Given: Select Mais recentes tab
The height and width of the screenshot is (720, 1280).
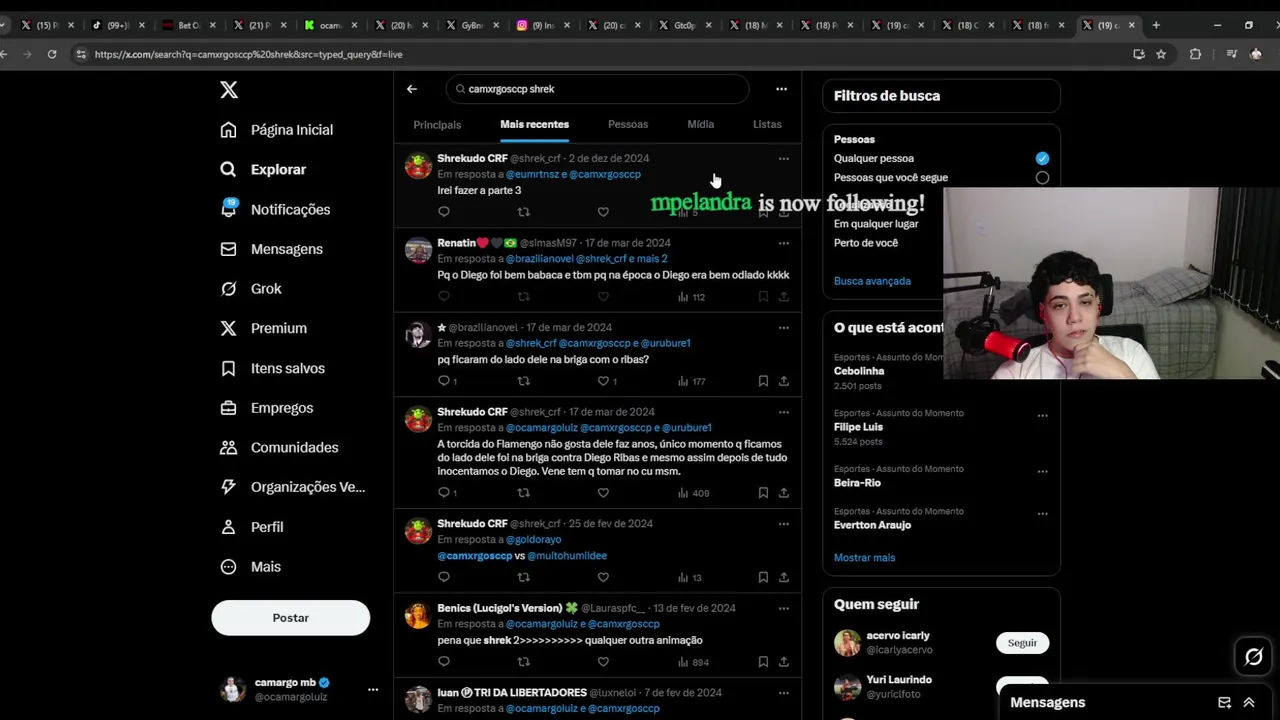Looking at the screenshot, I should [534, 125].
